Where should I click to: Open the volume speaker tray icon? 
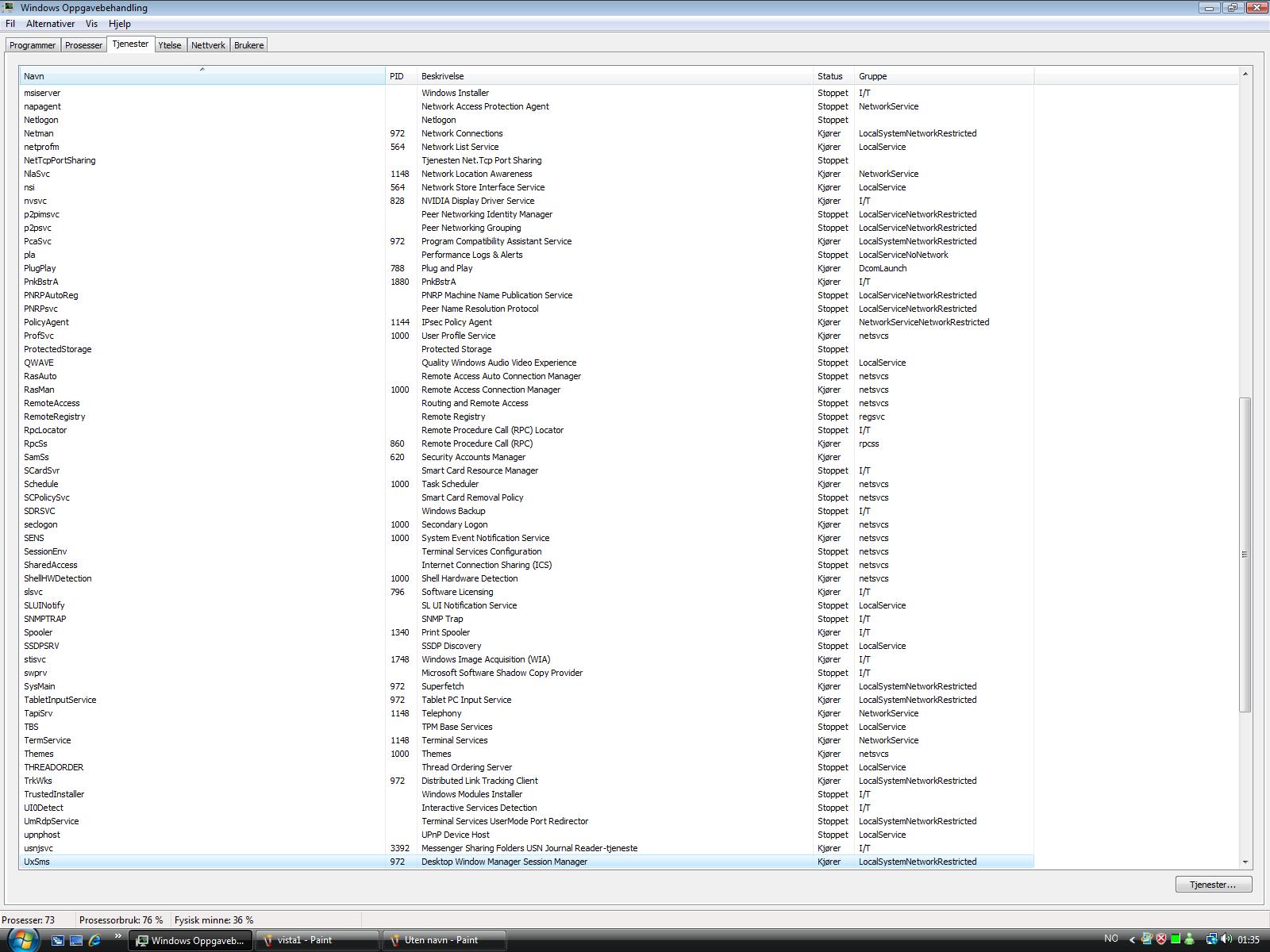tap(1226, 939)
